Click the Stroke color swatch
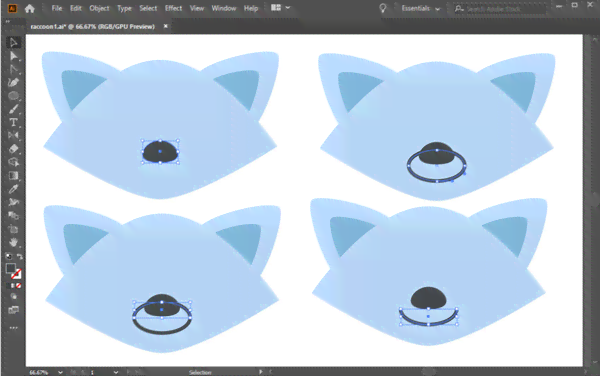 16,274
